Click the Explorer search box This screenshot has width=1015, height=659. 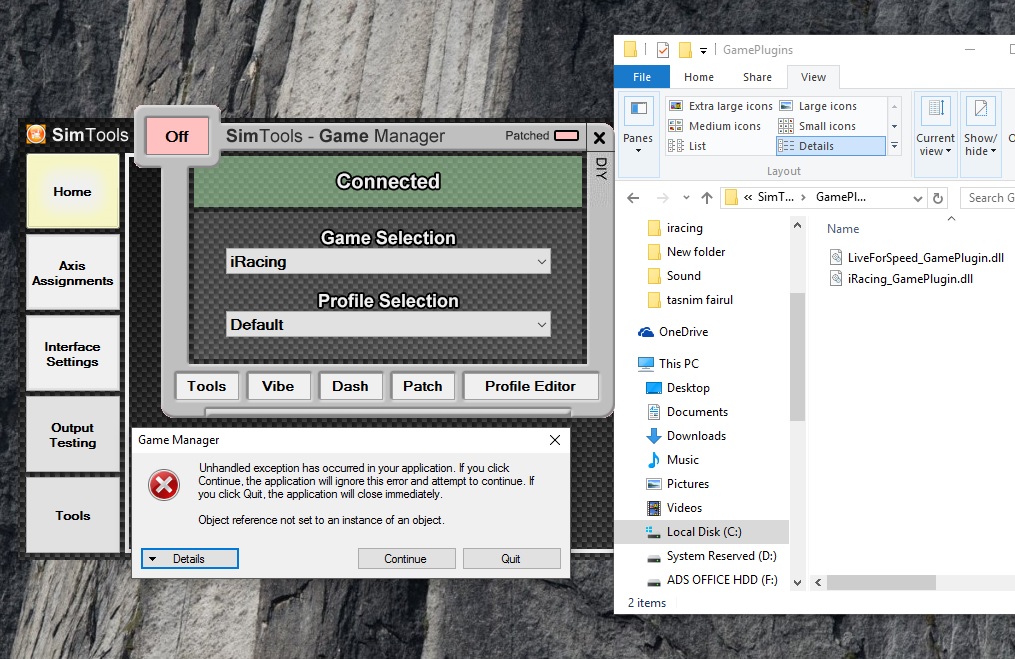click(988, 198)
